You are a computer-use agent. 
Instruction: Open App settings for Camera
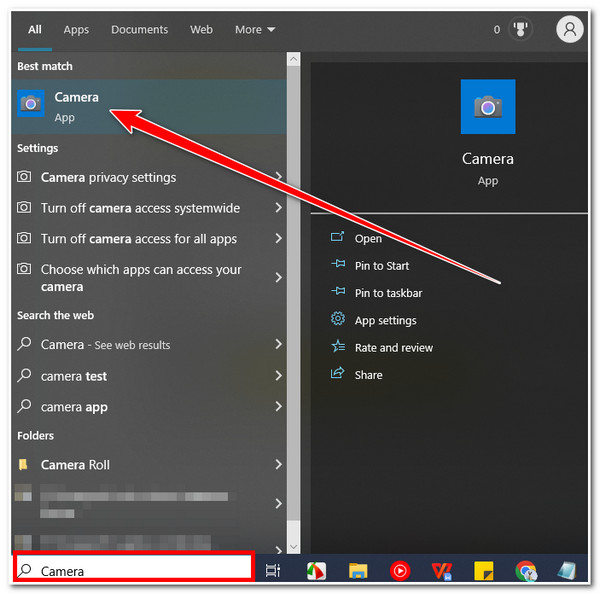[385, 320]
